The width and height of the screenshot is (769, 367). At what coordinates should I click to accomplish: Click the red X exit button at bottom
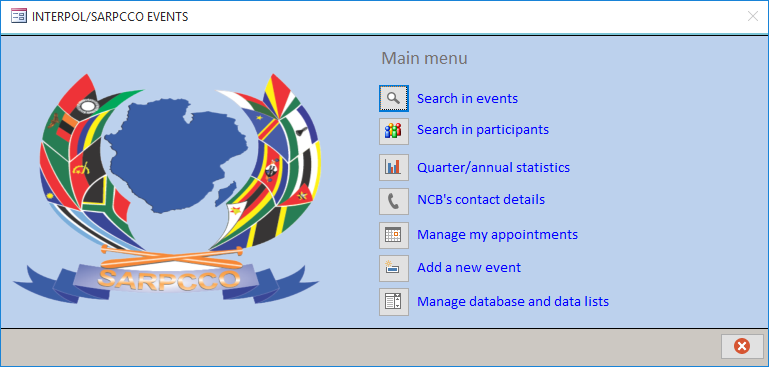(742, 346)
